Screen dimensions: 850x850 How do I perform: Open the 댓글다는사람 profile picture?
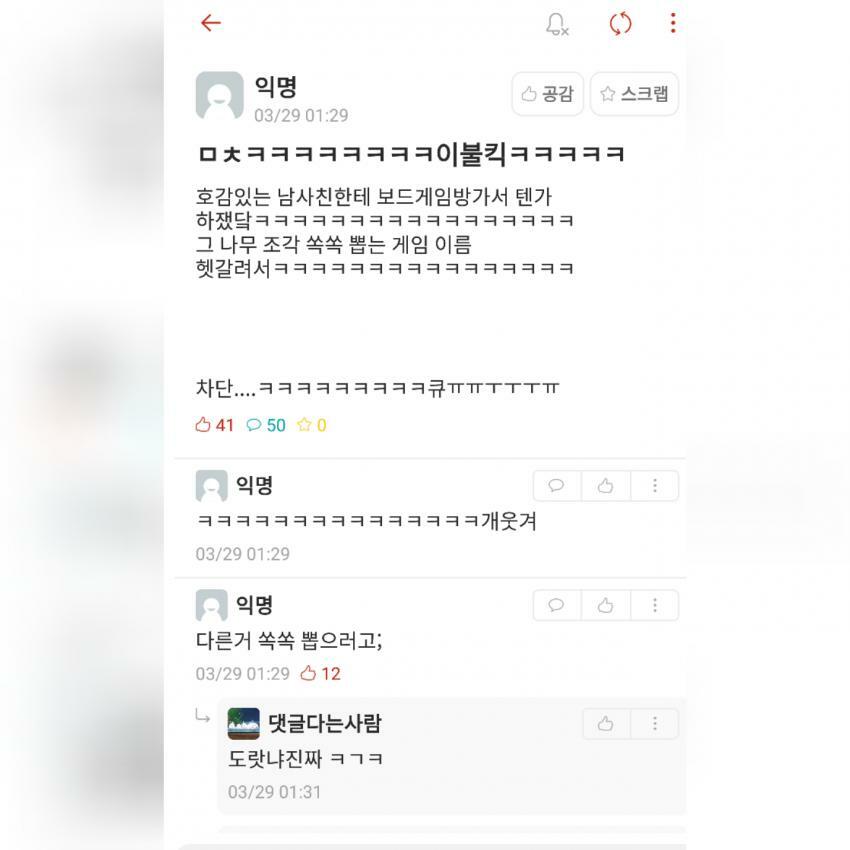coord(243,724)
